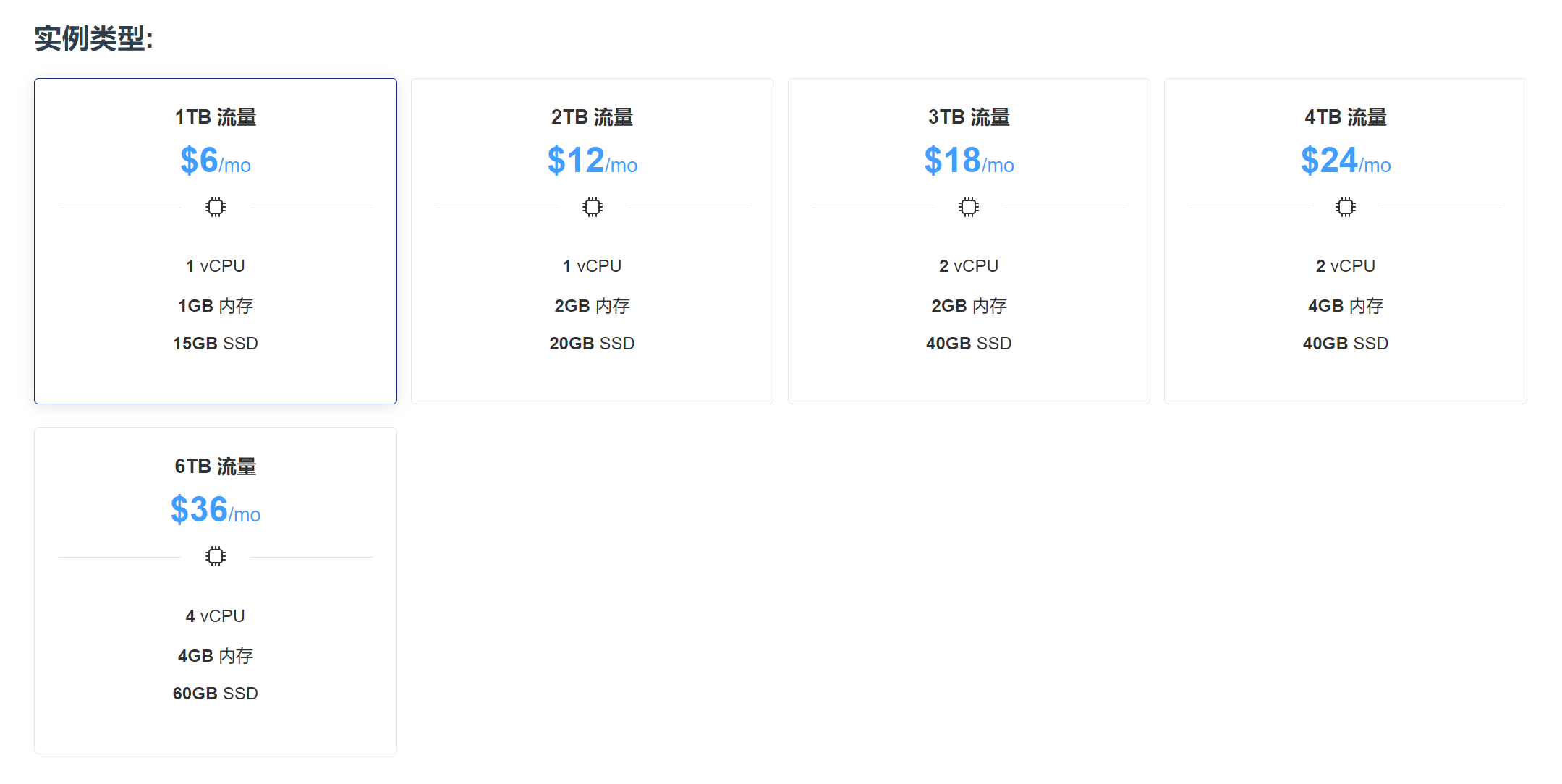Image resolution: width=1562 pixels, height=784 pixels.
Task: Click the 实例类型 heading
Action: pyautogui.click(x=93, y=38)
